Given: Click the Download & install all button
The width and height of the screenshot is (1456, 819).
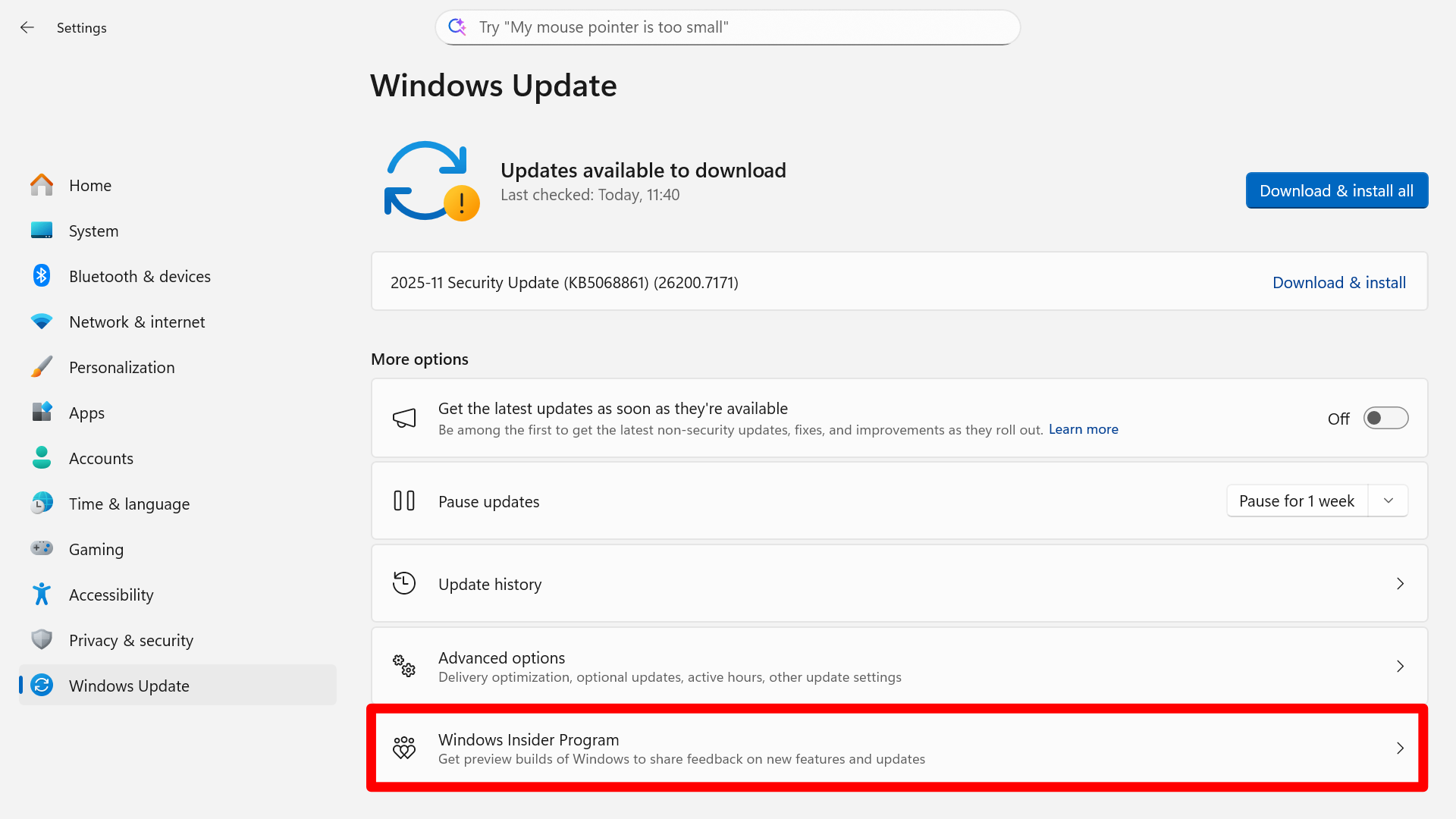Looking at the screenshot, I should [x=1336, y=190].
